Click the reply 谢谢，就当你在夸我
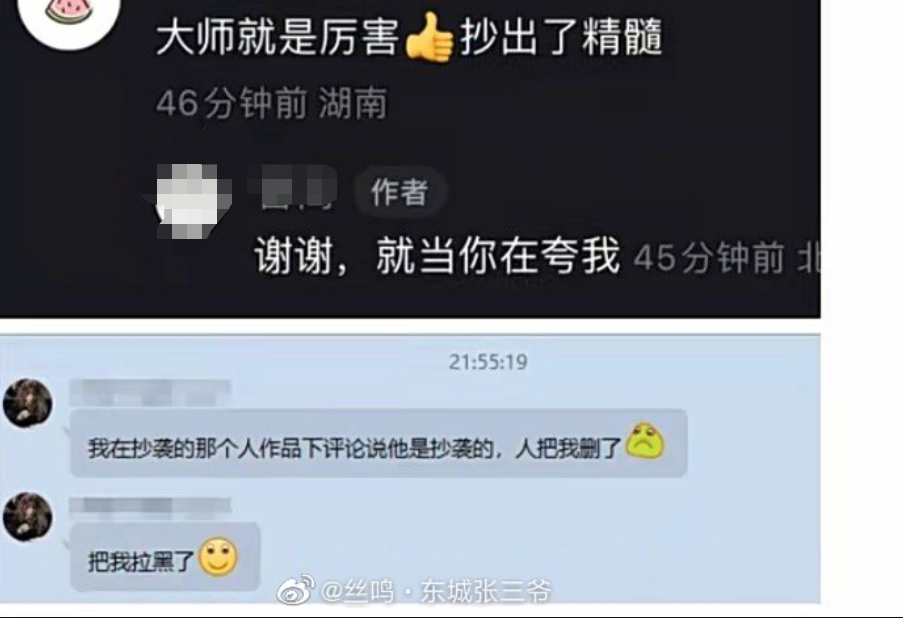This screenshot has height=618, width=903. click(x=438, y=256)
